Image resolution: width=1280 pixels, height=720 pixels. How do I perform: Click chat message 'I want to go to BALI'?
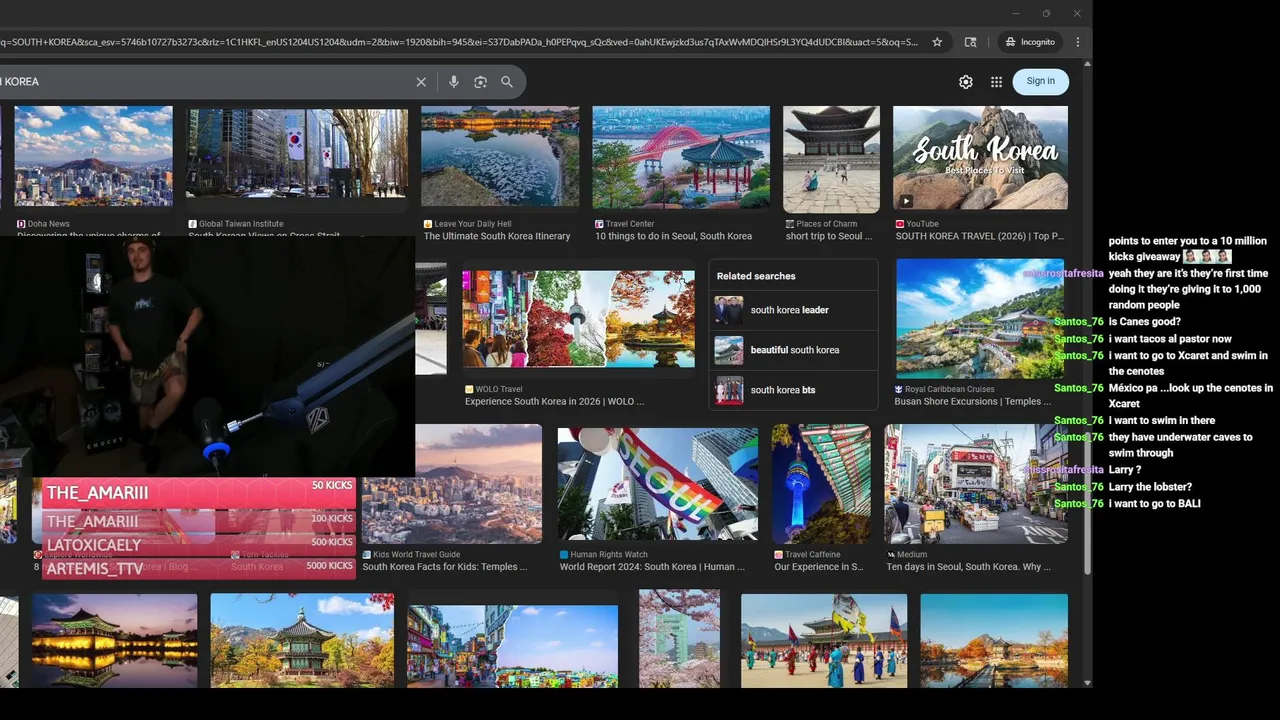coord(1154,503)
